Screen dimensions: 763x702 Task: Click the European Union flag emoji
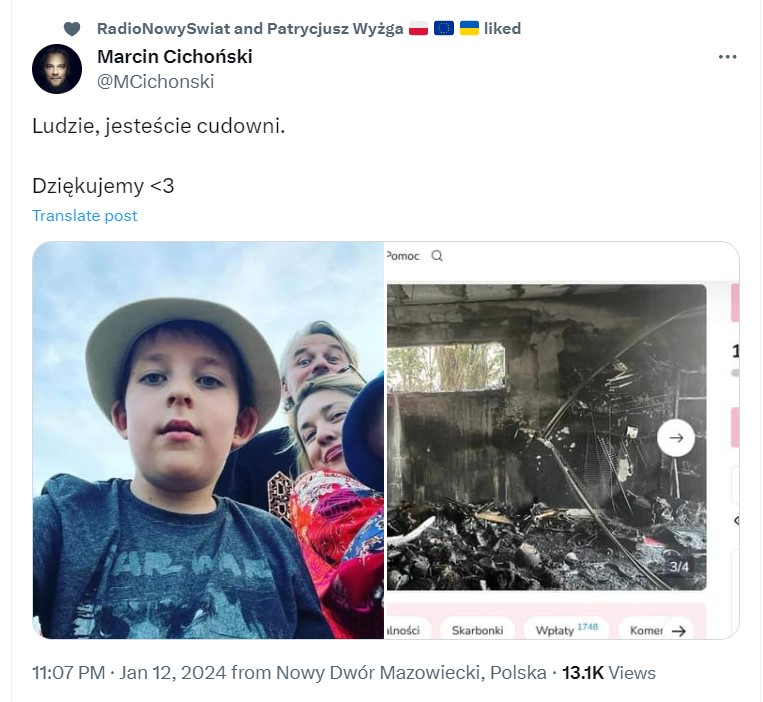coord(443,28)
